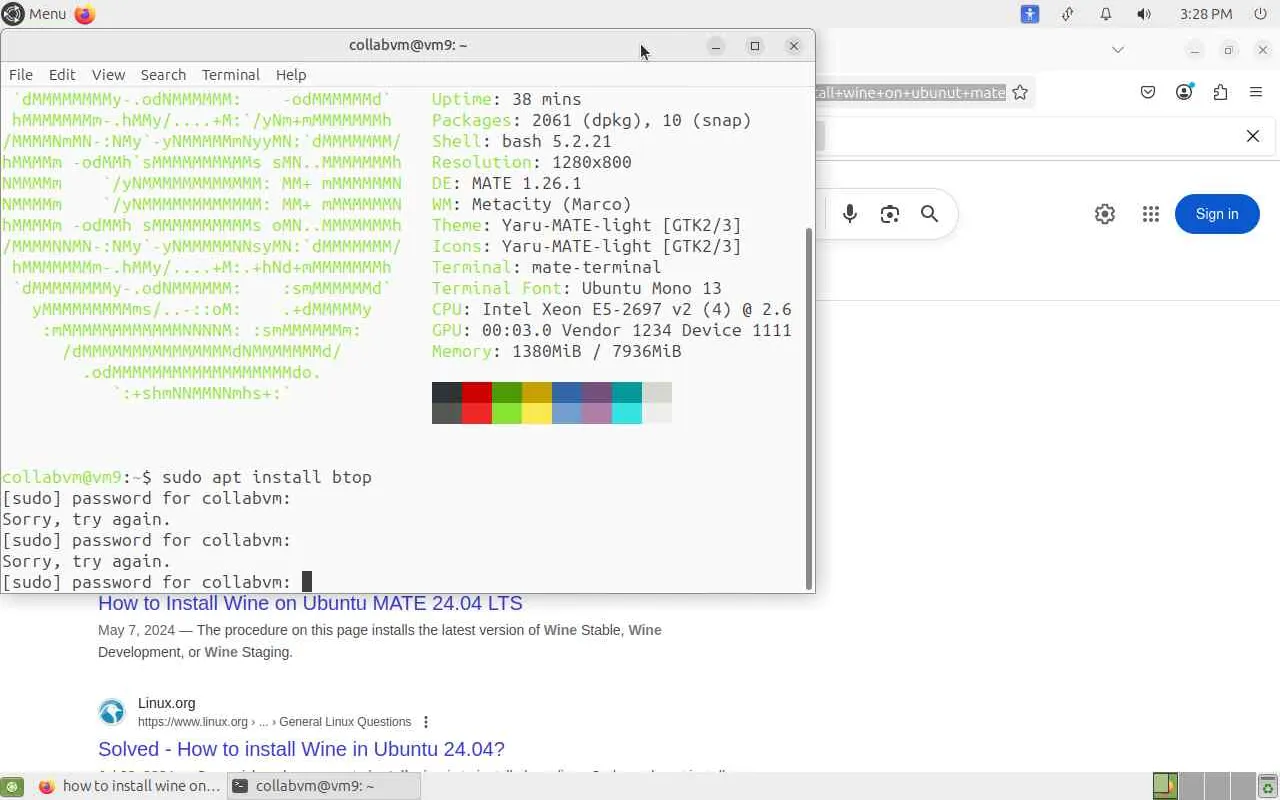This screenshot has height=800, width=1280.
Task: Click the 'Memory: 1380MiB / 7936MiB' line
Action: coord(556,351)
